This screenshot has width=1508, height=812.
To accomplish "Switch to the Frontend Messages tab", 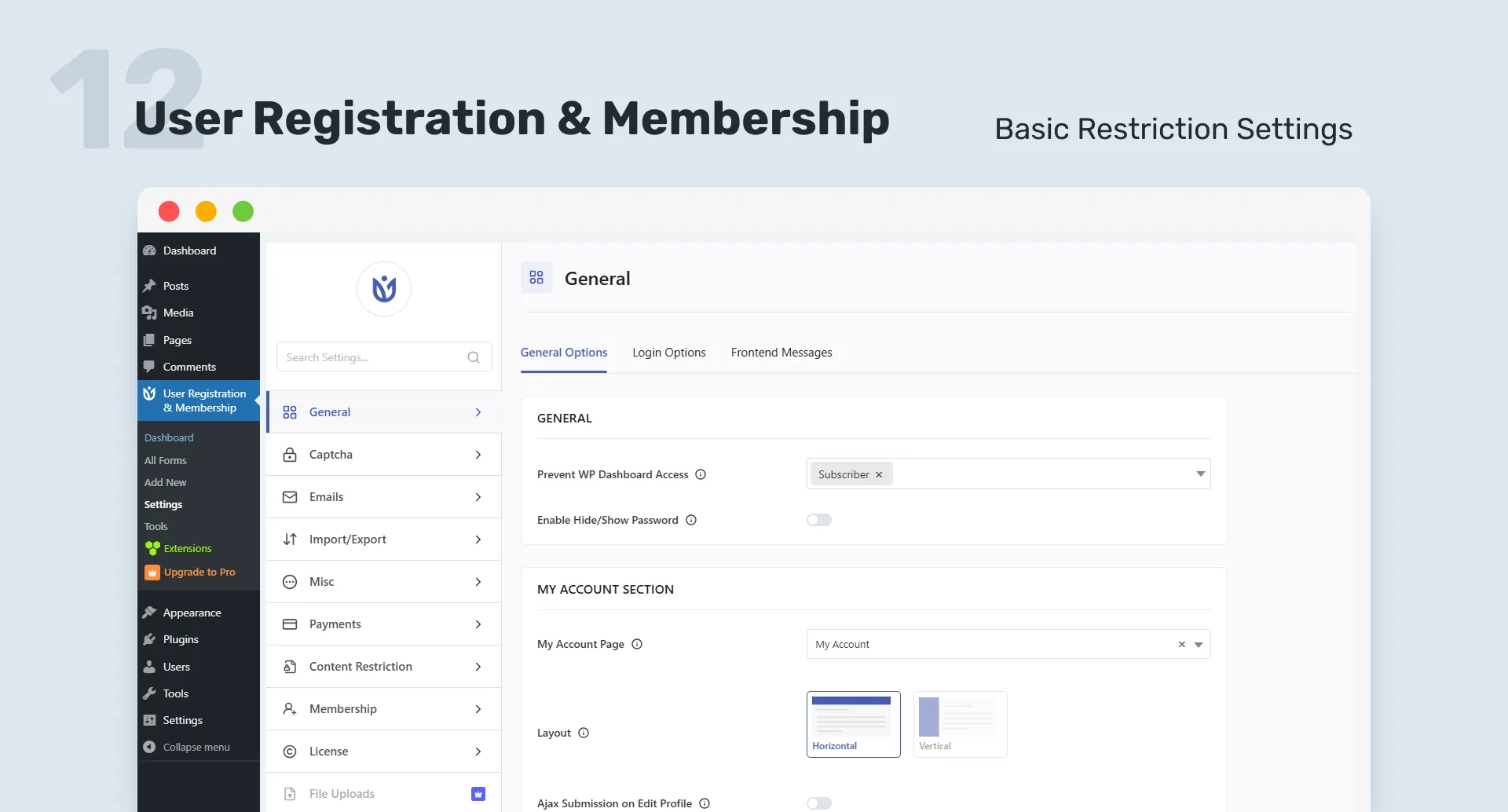I will coord(781,353).
